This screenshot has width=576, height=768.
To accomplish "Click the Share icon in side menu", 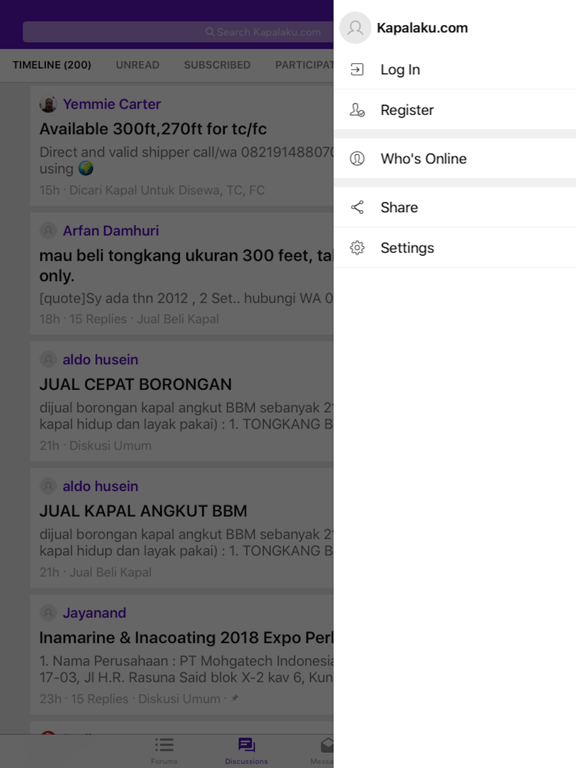I will point(357,207).
